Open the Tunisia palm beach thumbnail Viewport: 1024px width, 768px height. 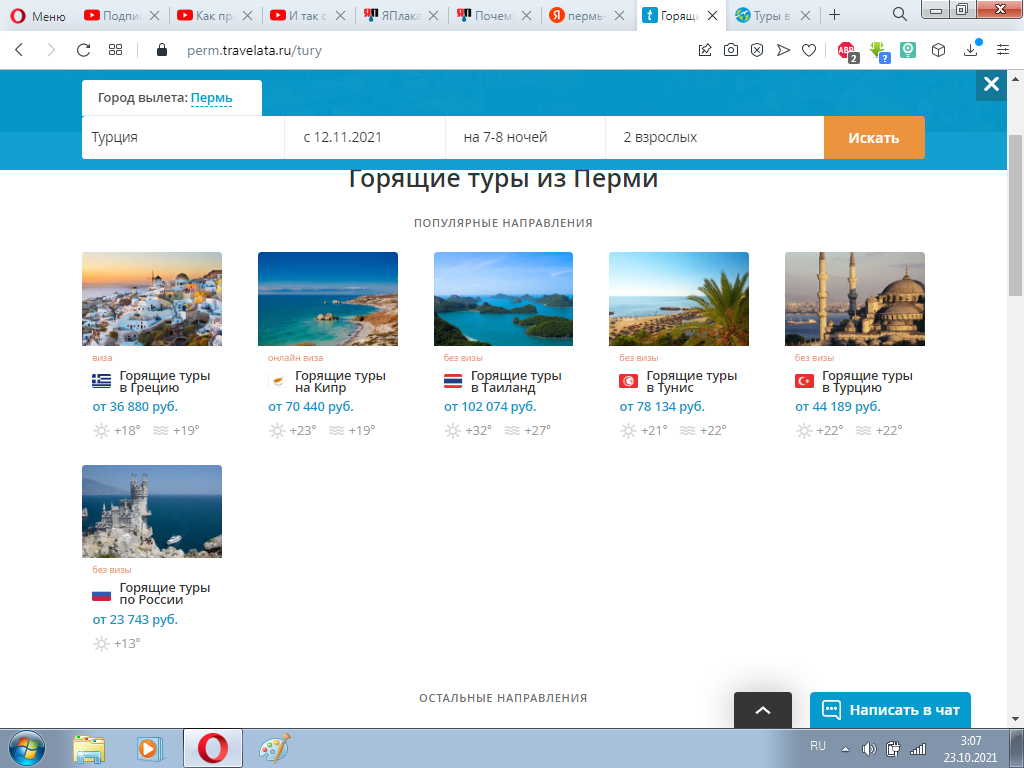tap(679, 298)
